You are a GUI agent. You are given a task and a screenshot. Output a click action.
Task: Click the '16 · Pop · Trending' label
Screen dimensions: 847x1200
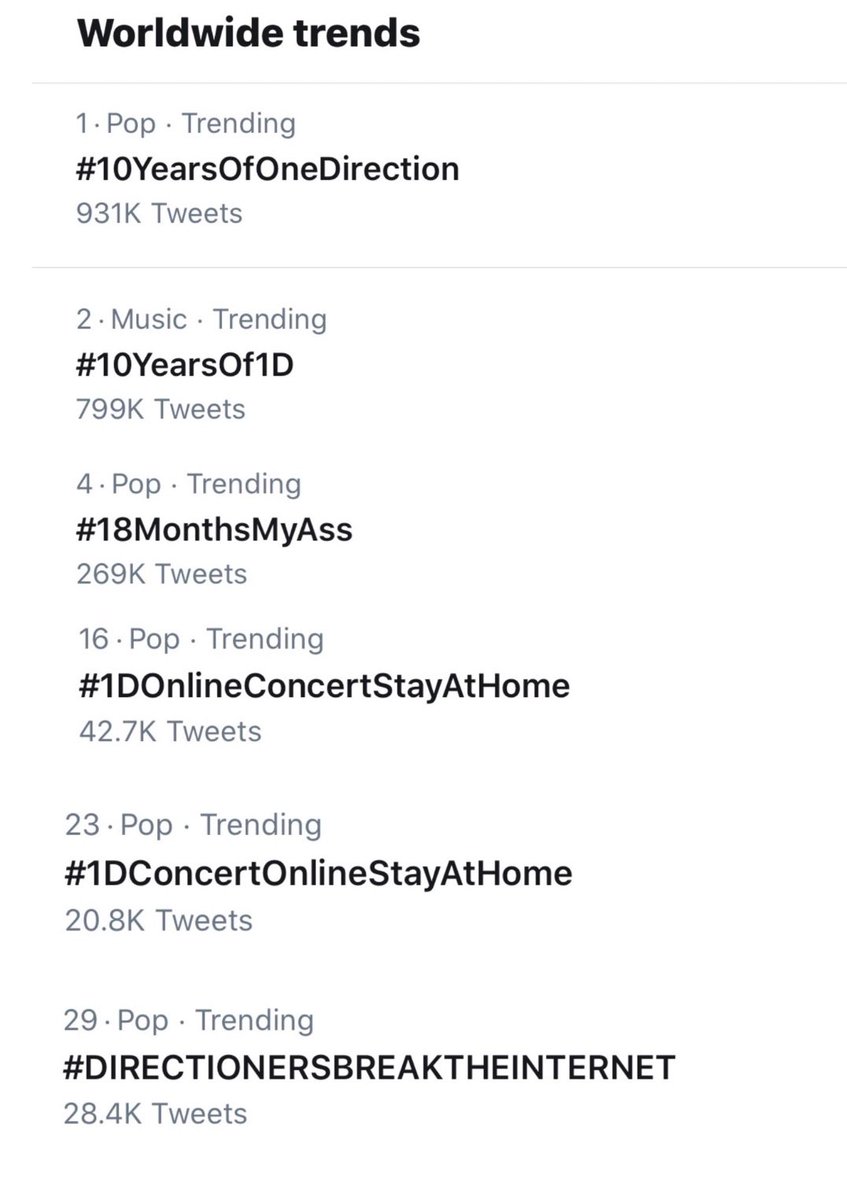pyautogui.click(x=201, y=639)
